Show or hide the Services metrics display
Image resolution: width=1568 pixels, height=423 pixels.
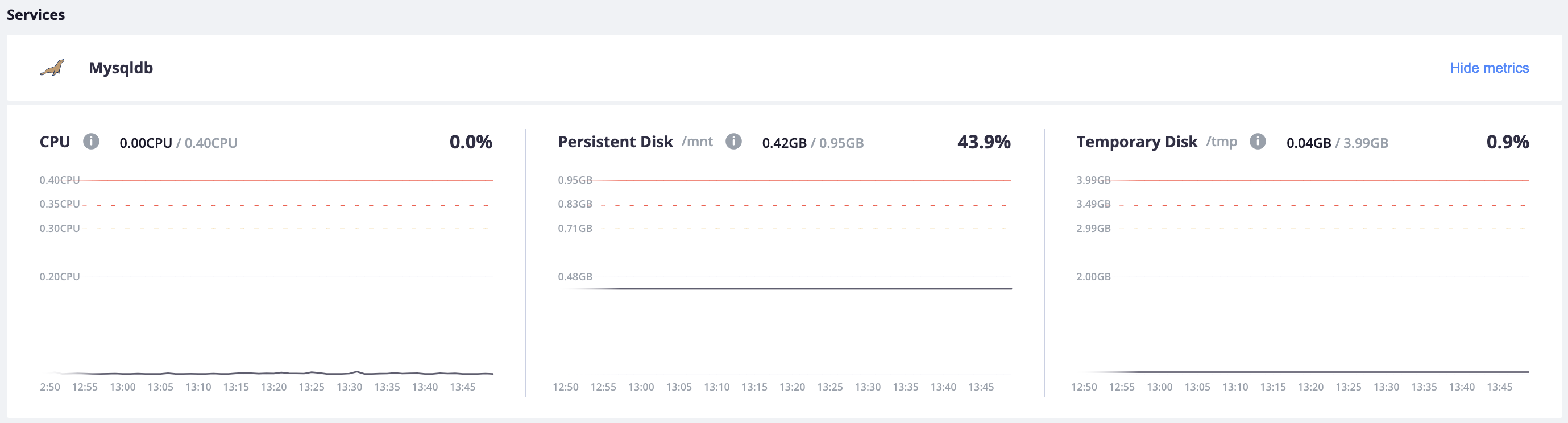(x=1489, y=68)
